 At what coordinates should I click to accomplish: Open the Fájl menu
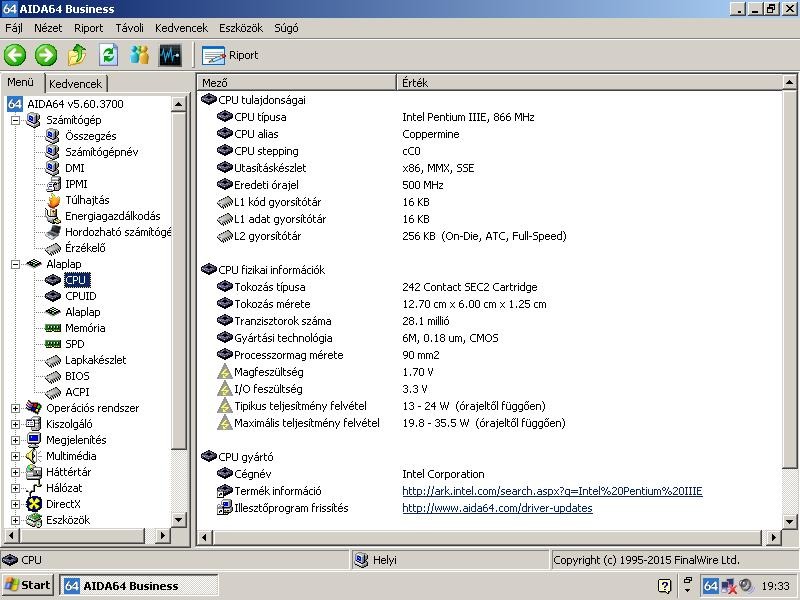point(14,28)
